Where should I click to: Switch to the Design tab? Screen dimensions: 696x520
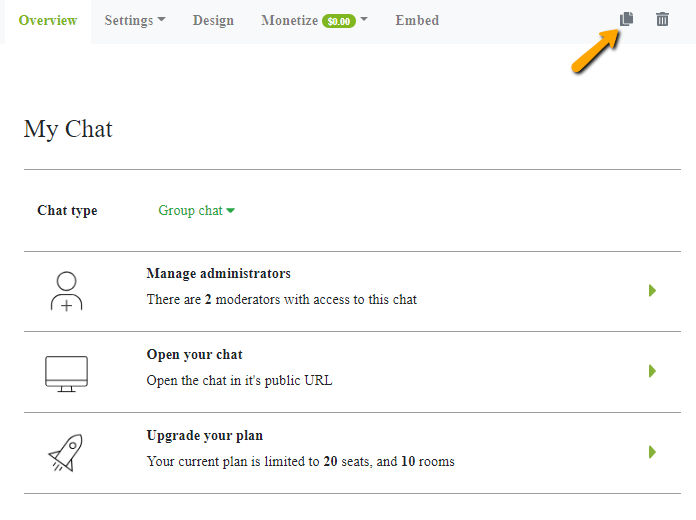(213, 21)
